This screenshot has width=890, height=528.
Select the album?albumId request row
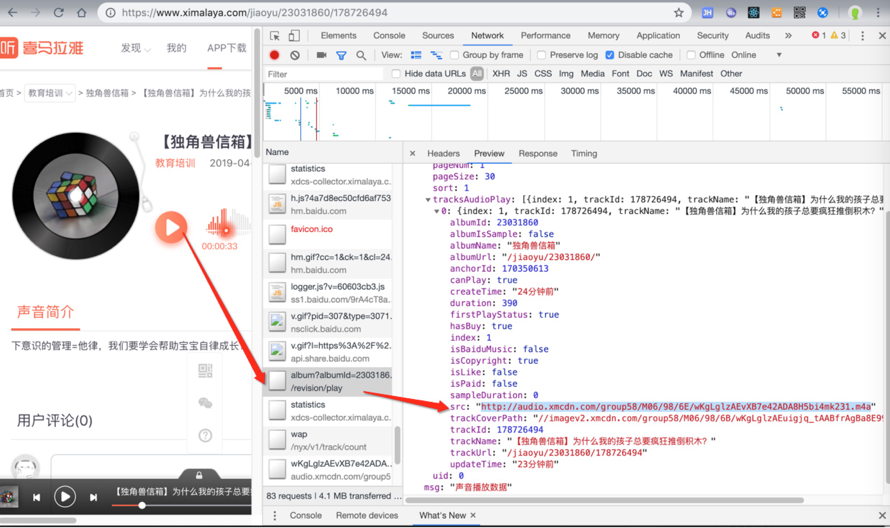coord(328,382)
